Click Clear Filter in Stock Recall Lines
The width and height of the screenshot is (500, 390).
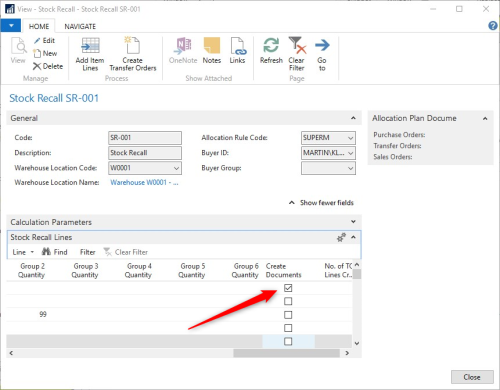[126, 252]
